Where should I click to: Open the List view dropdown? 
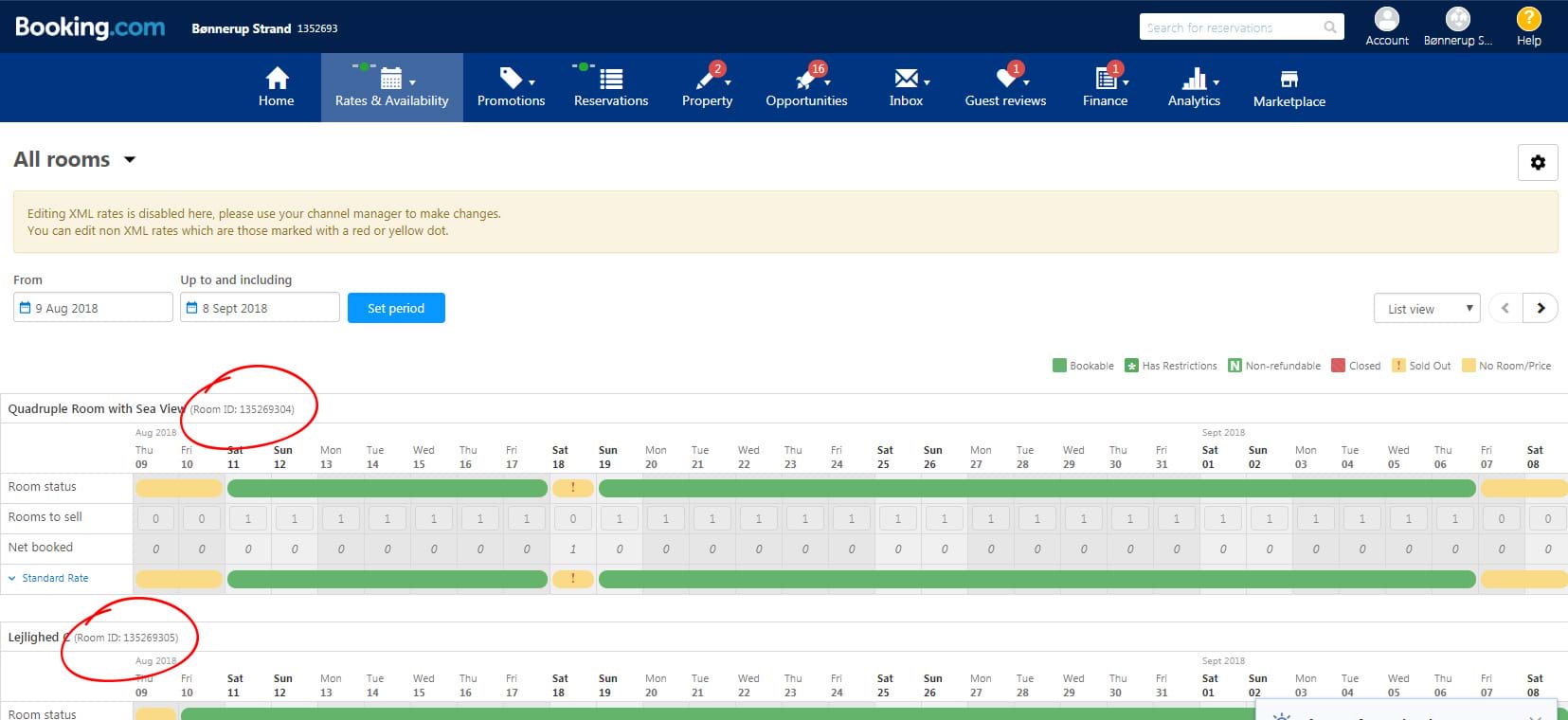click(1427, 309)
